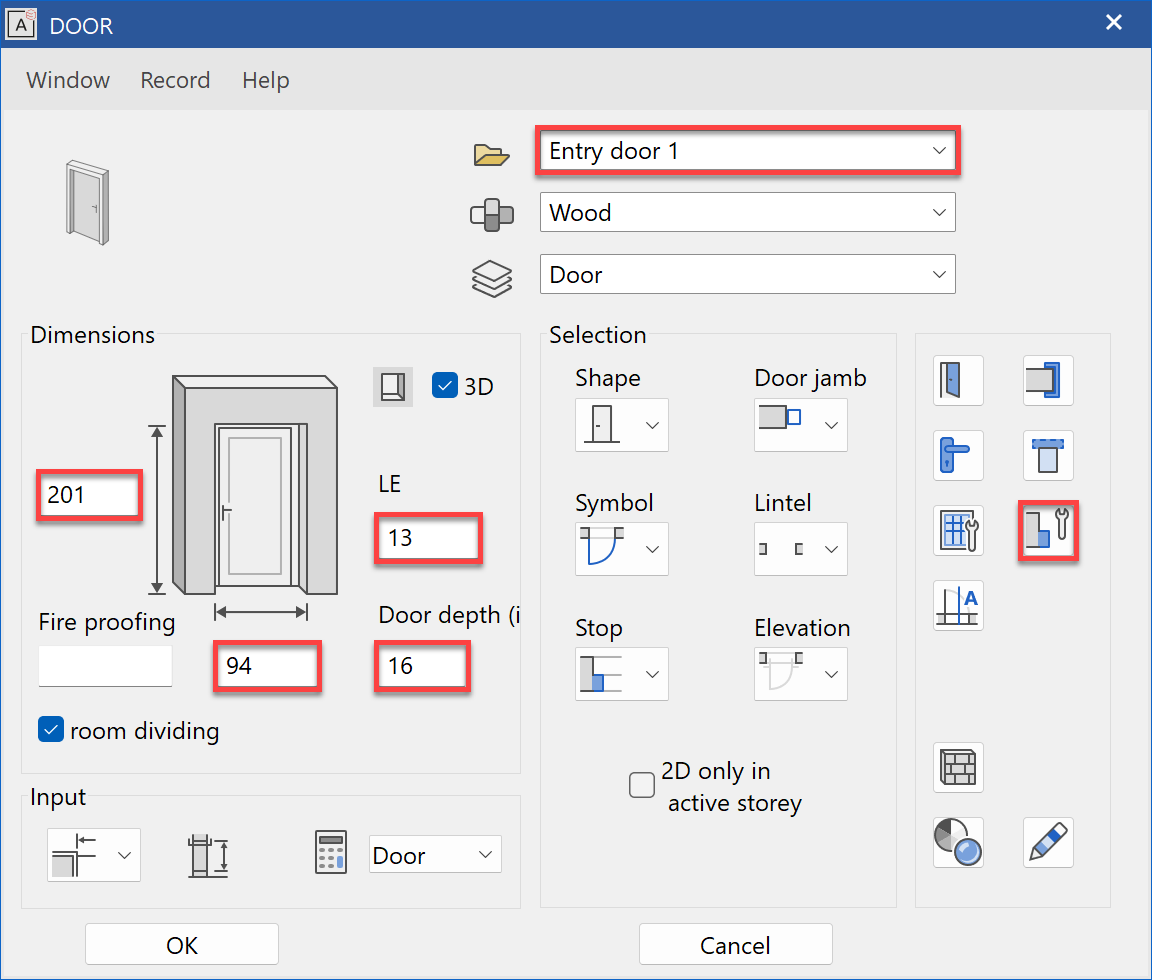Screen dimensions: 1152x980
Task: Enable 2D only in active storey
Action: pos(642,785)
